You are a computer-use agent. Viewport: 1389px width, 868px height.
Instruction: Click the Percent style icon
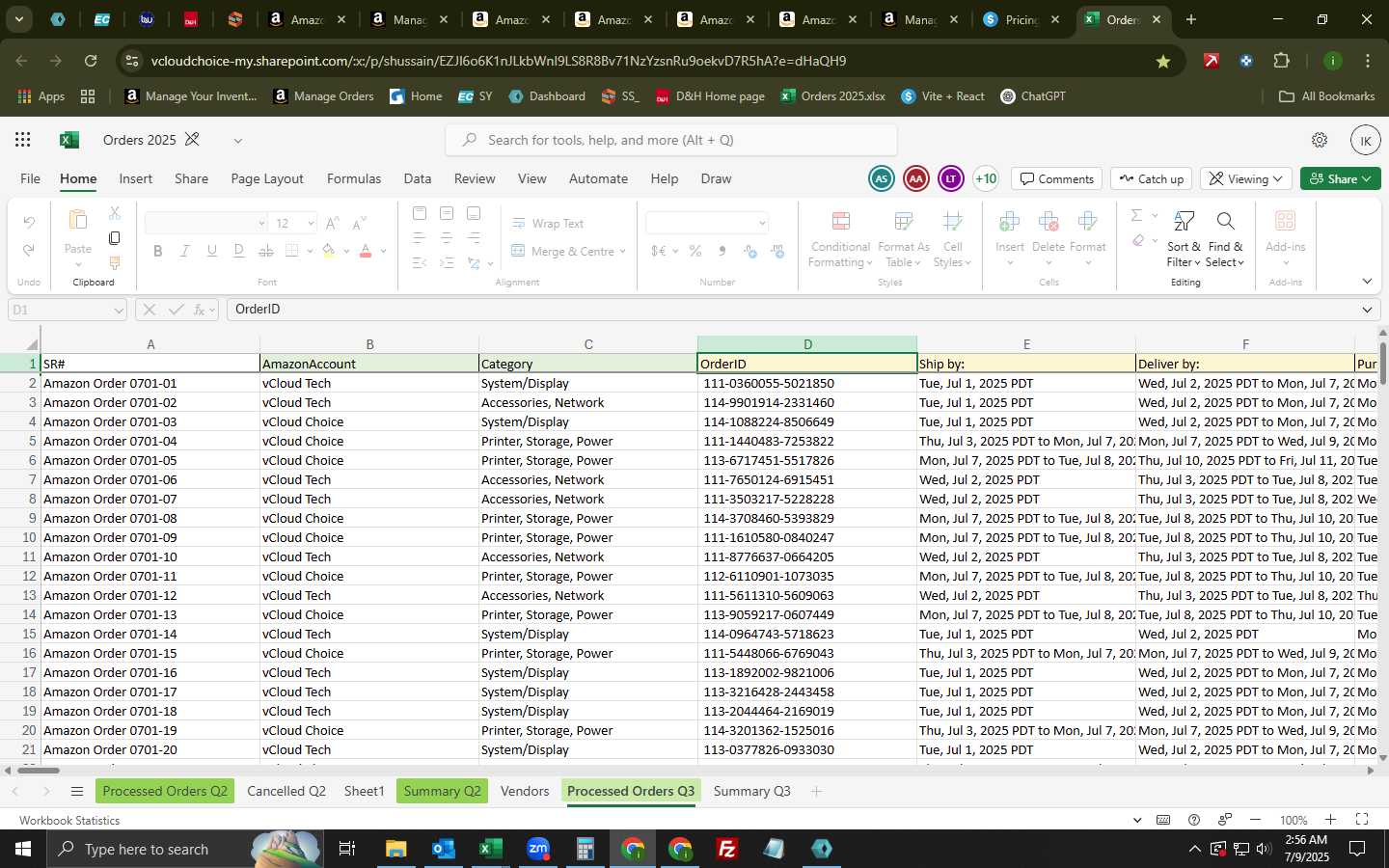click(694, 251)
